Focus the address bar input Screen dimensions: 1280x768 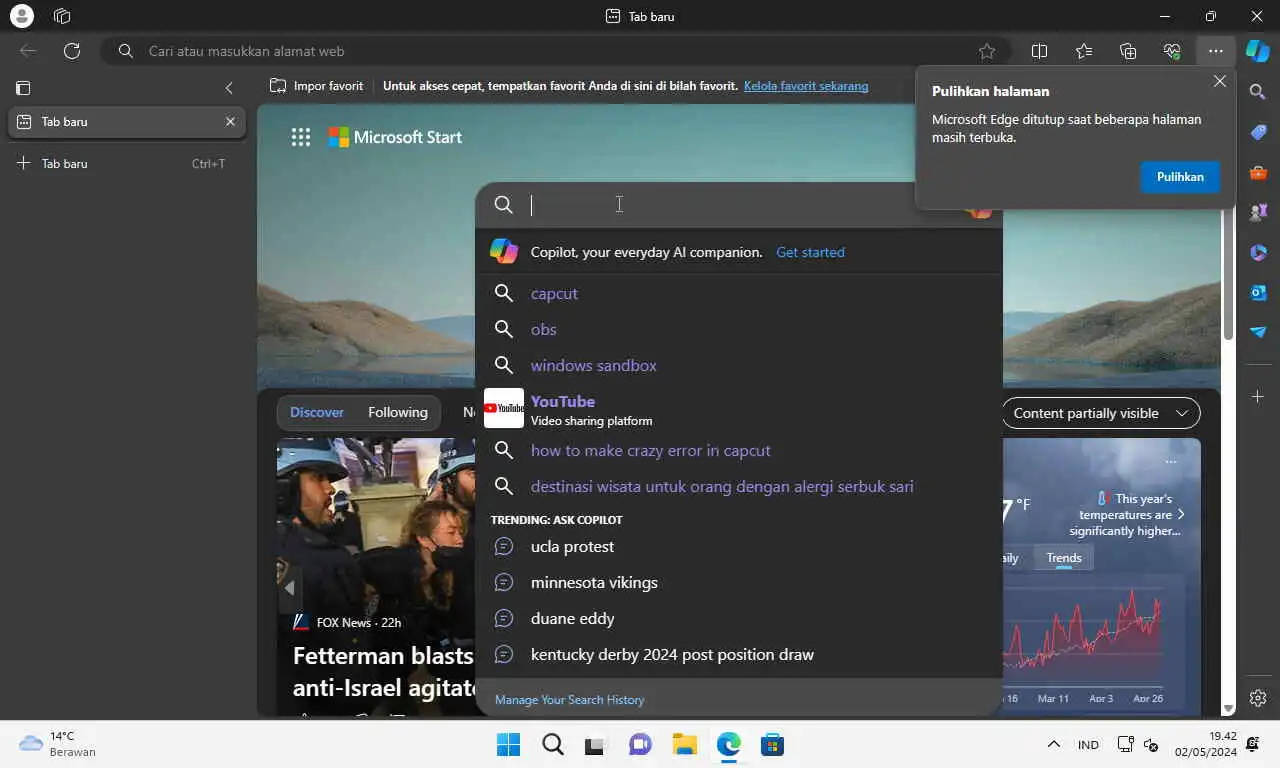coord(555,51)
